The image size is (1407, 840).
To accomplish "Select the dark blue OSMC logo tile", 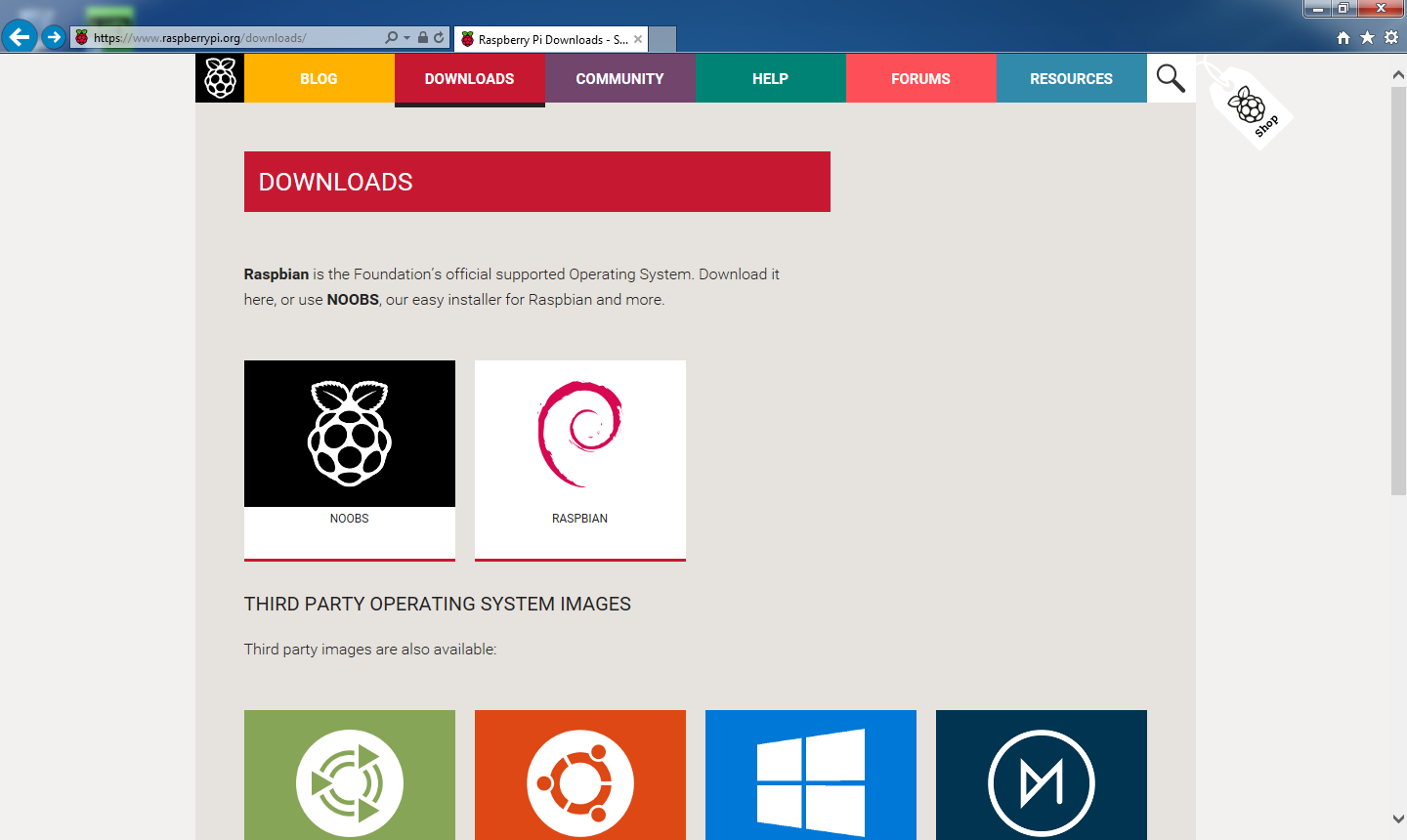I will pyautogui.click(x=1042, y=775).
